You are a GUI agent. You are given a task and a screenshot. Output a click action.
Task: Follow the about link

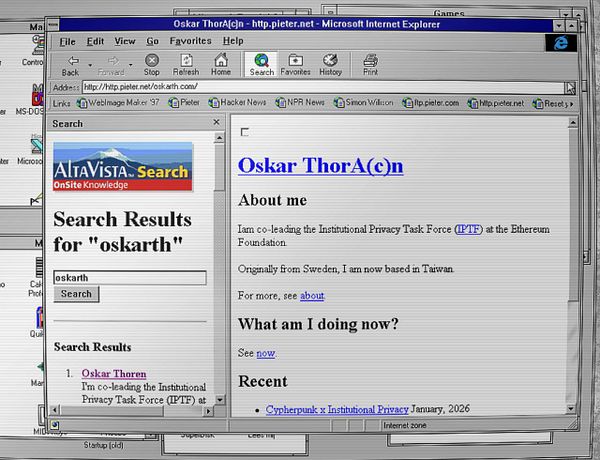point(312,296)
